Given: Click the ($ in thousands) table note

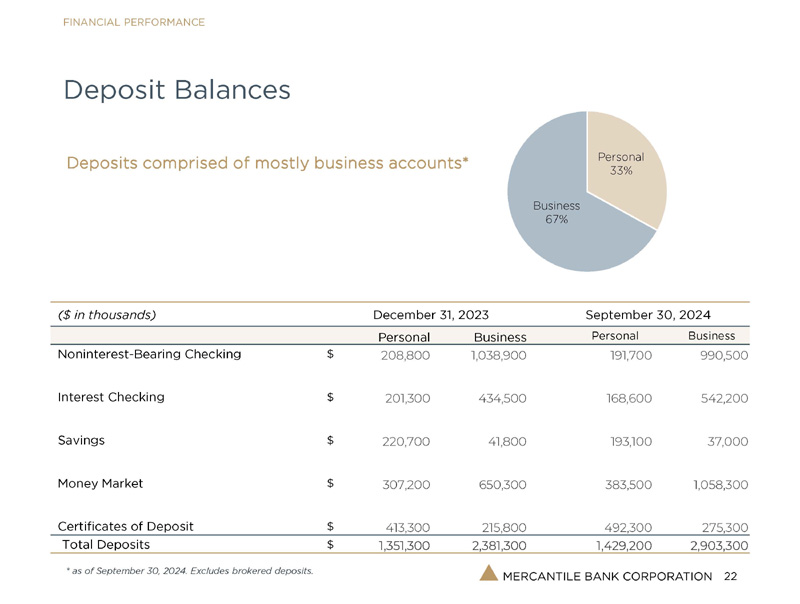Looking at the screenshot, I should 106,314.
